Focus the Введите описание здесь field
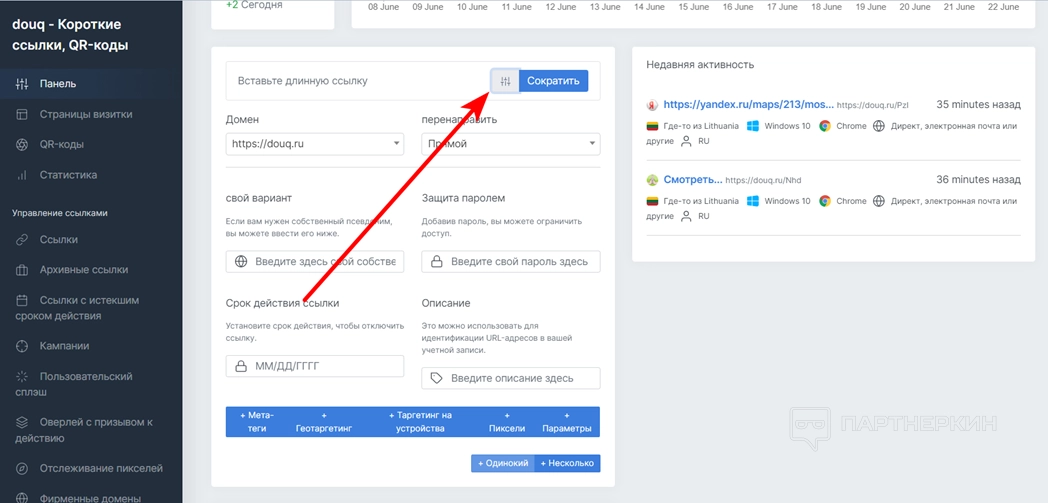The width and height of the screenshot is (1048, 503). [x=511, y=378]
